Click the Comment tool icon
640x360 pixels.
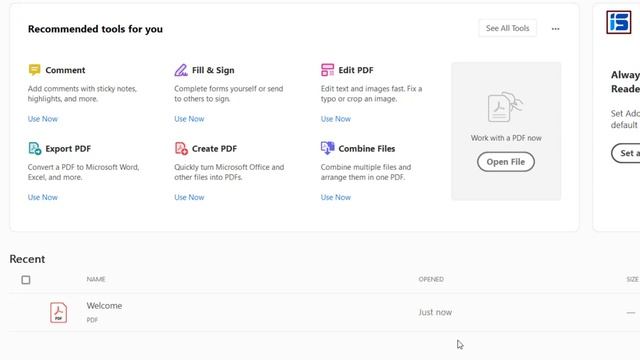pos(34,70)
